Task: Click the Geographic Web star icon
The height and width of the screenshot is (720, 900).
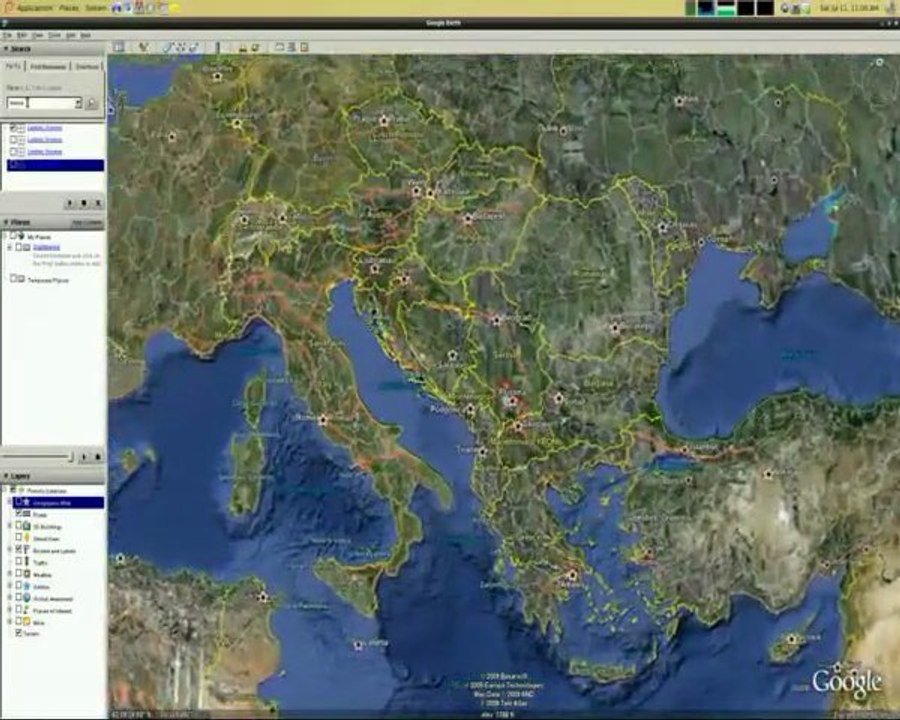Action: (26, 502)
